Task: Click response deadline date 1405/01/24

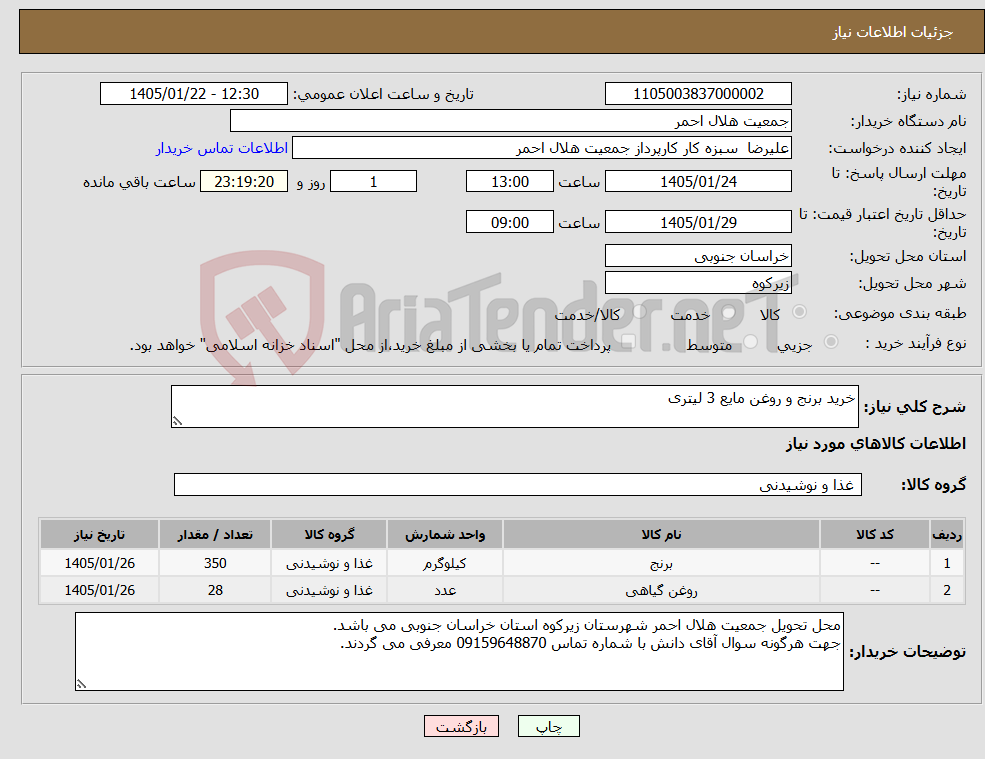Action: 698,182
